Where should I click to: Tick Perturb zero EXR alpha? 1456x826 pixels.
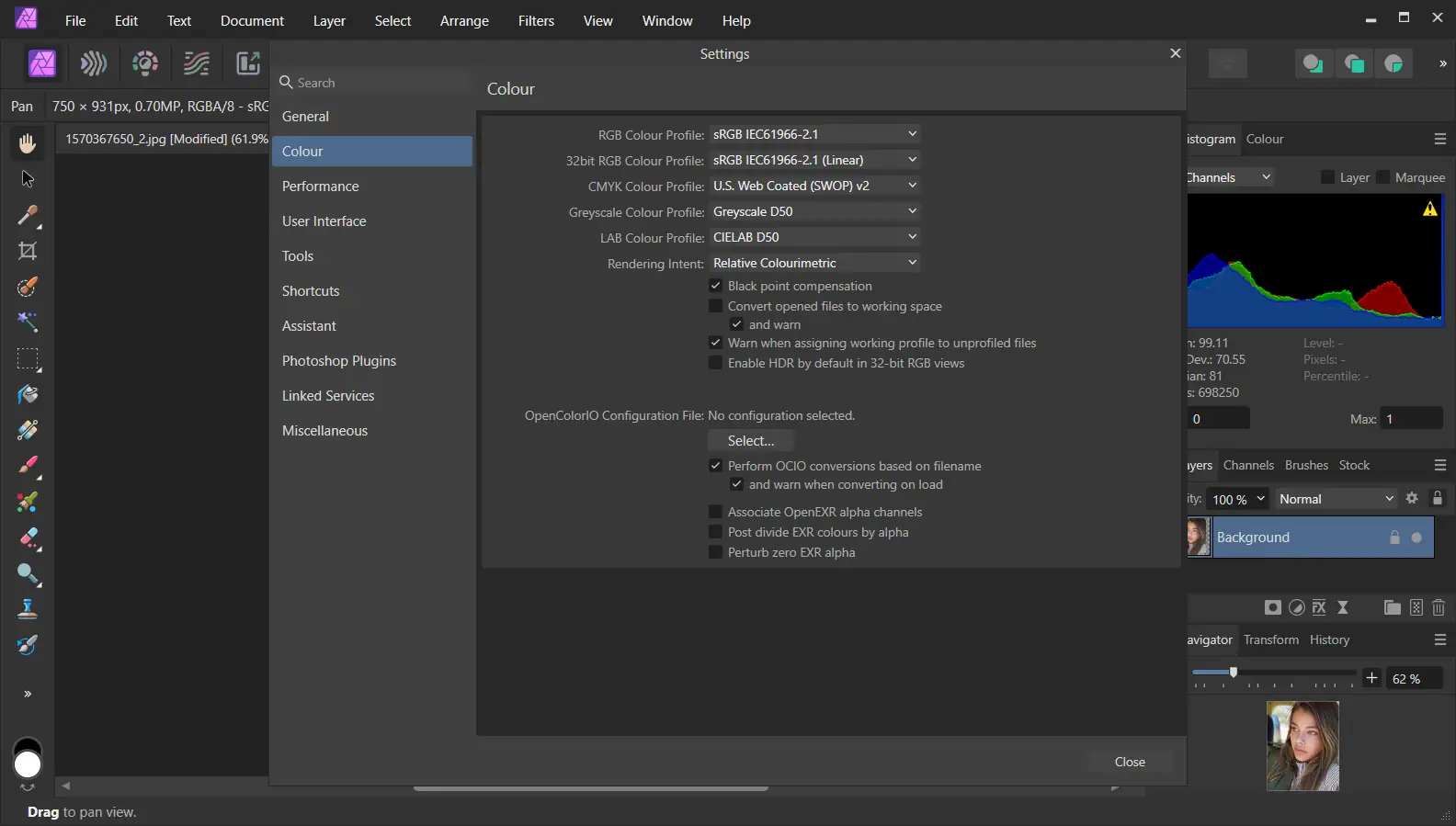(x=715, y=552)
